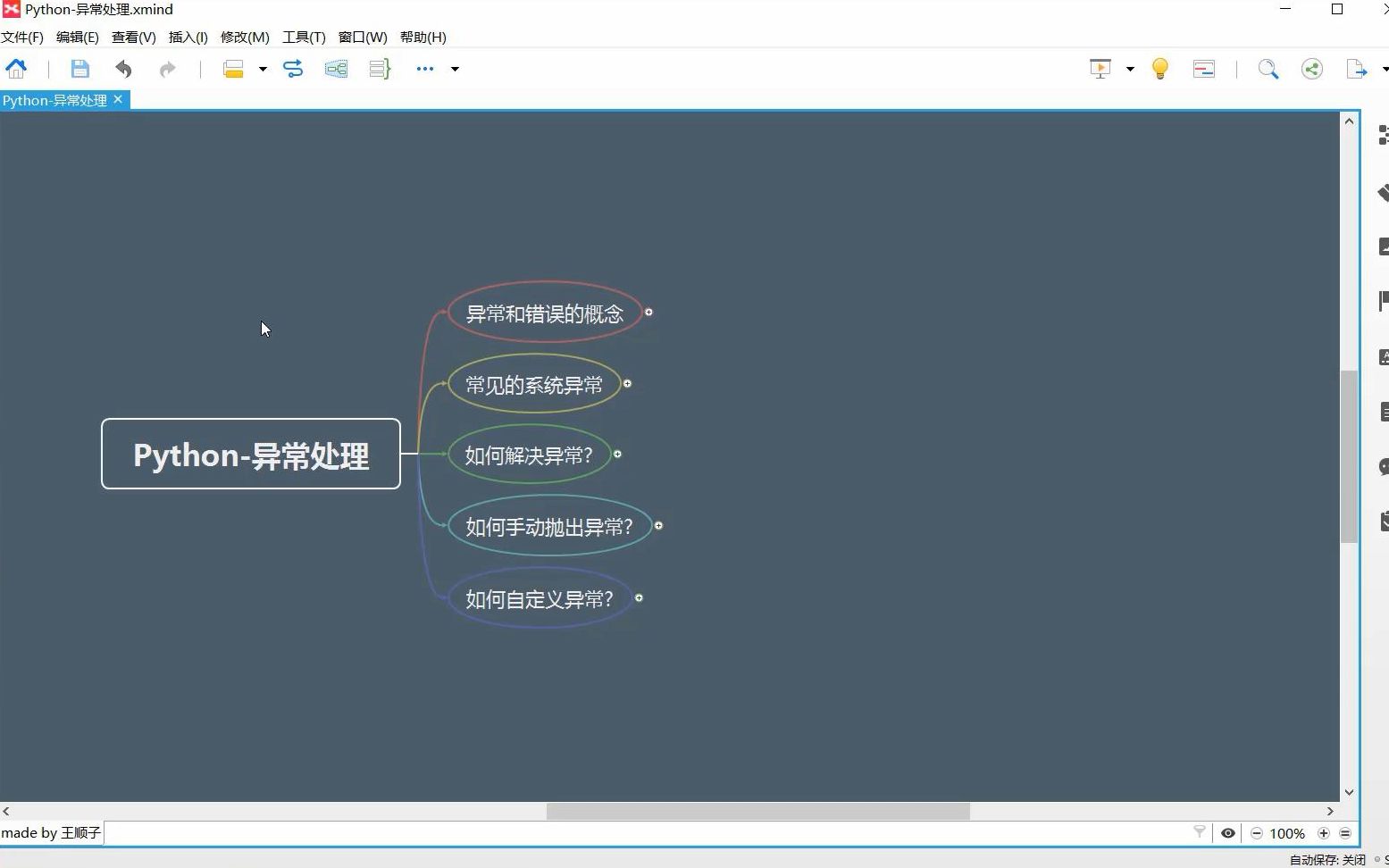Save the mind map with the floppy icon
Viewport: 1389px width, 868px height.
(x=79, y=69)
